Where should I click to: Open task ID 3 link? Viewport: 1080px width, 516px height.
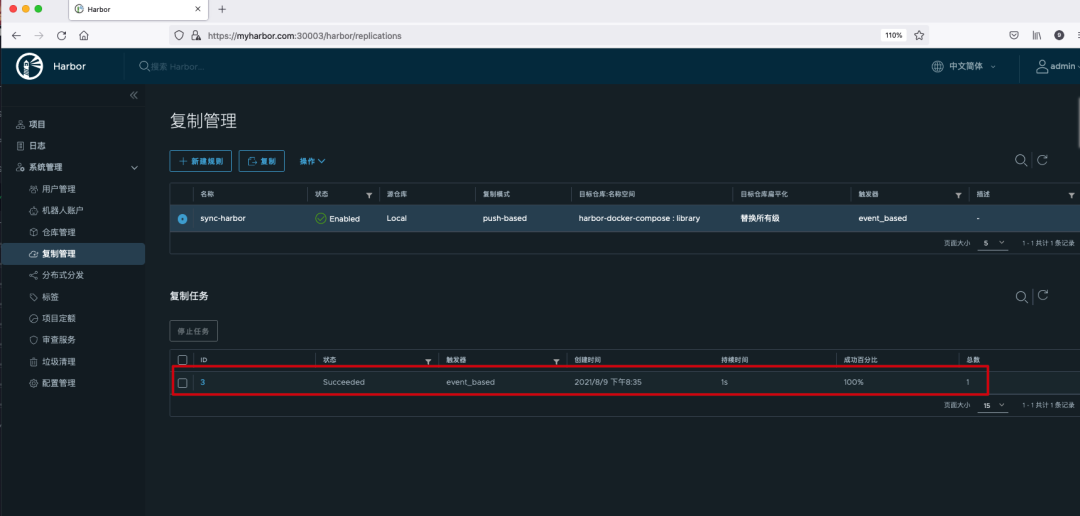click(202, 382)
